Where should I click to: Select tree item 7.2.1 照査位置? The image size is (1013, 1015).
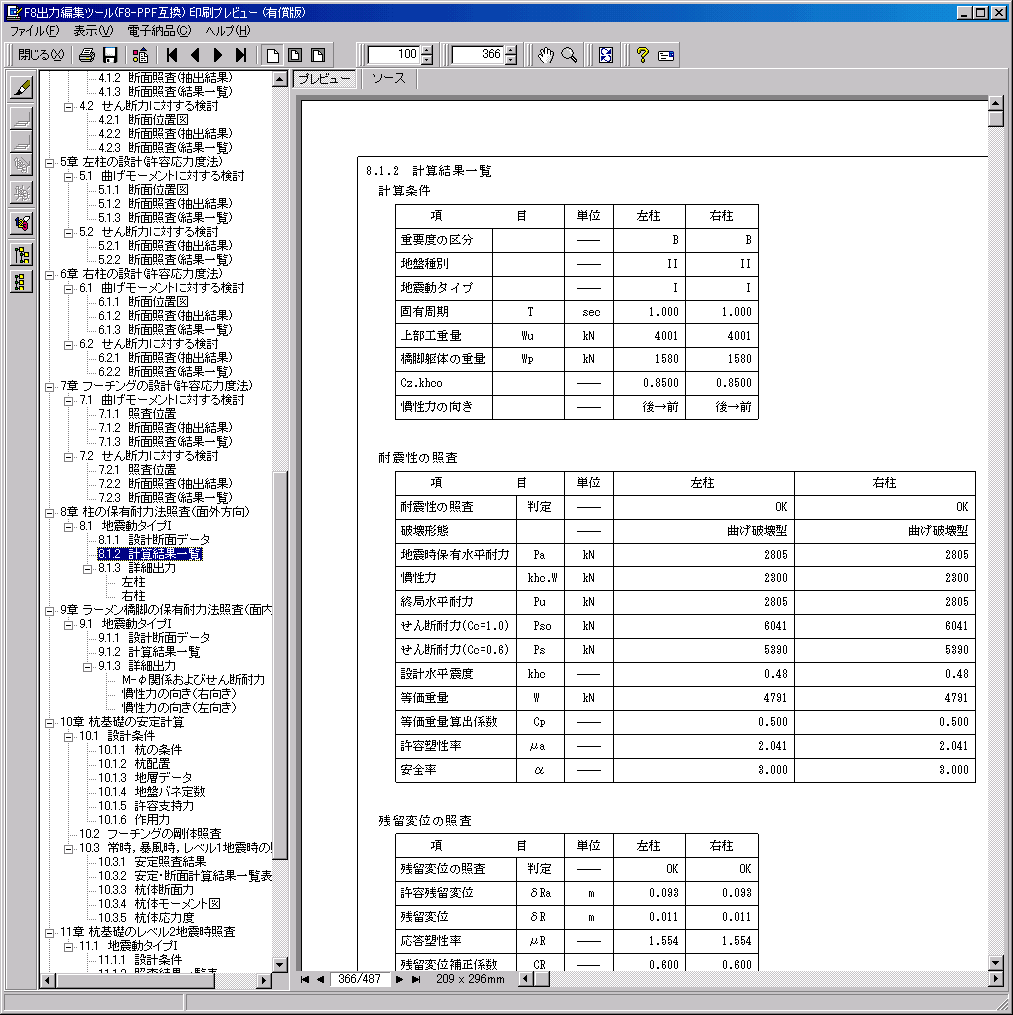[x=137, y=470]
